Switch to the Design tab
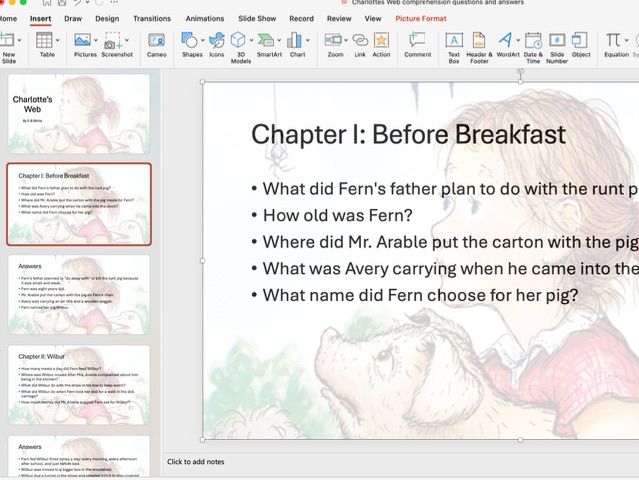Image resolution: width=639 pixels, height=480 pixels. pyautogui.click(x=107, y=19)
